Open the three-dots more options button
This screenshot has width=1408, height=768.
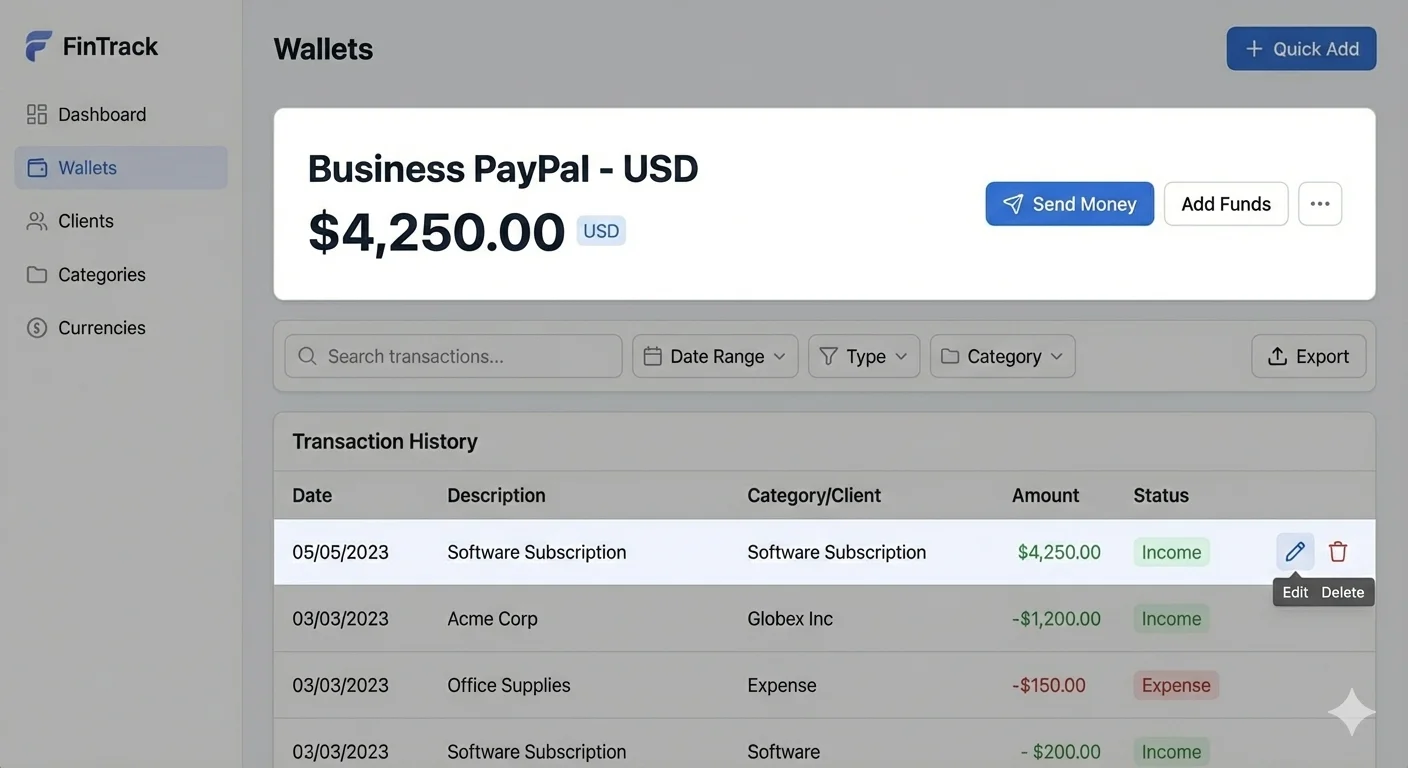[1320, 204]
